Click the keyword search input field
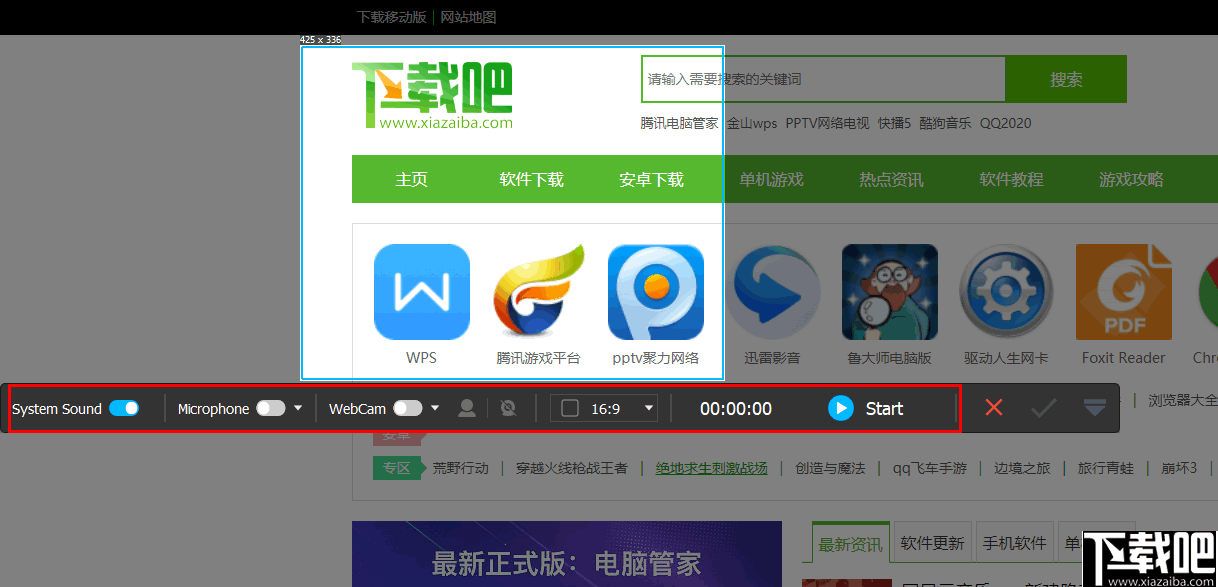Screen dimensions: 1218x587 tap(823, 79)
